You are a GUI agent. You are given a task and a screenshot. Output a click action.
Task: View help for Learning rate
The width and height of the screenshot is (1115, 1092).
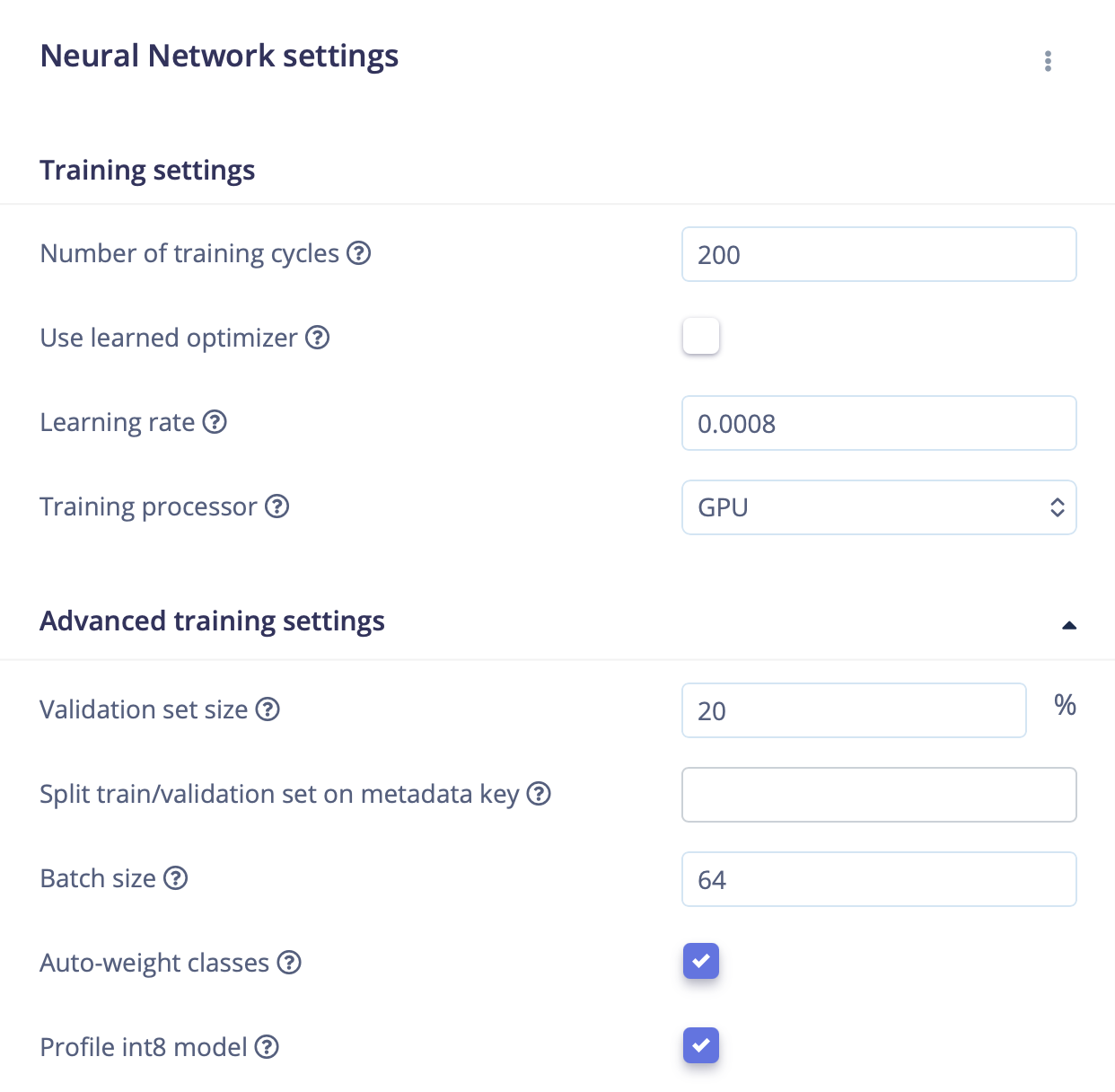(x=214, y=422)
